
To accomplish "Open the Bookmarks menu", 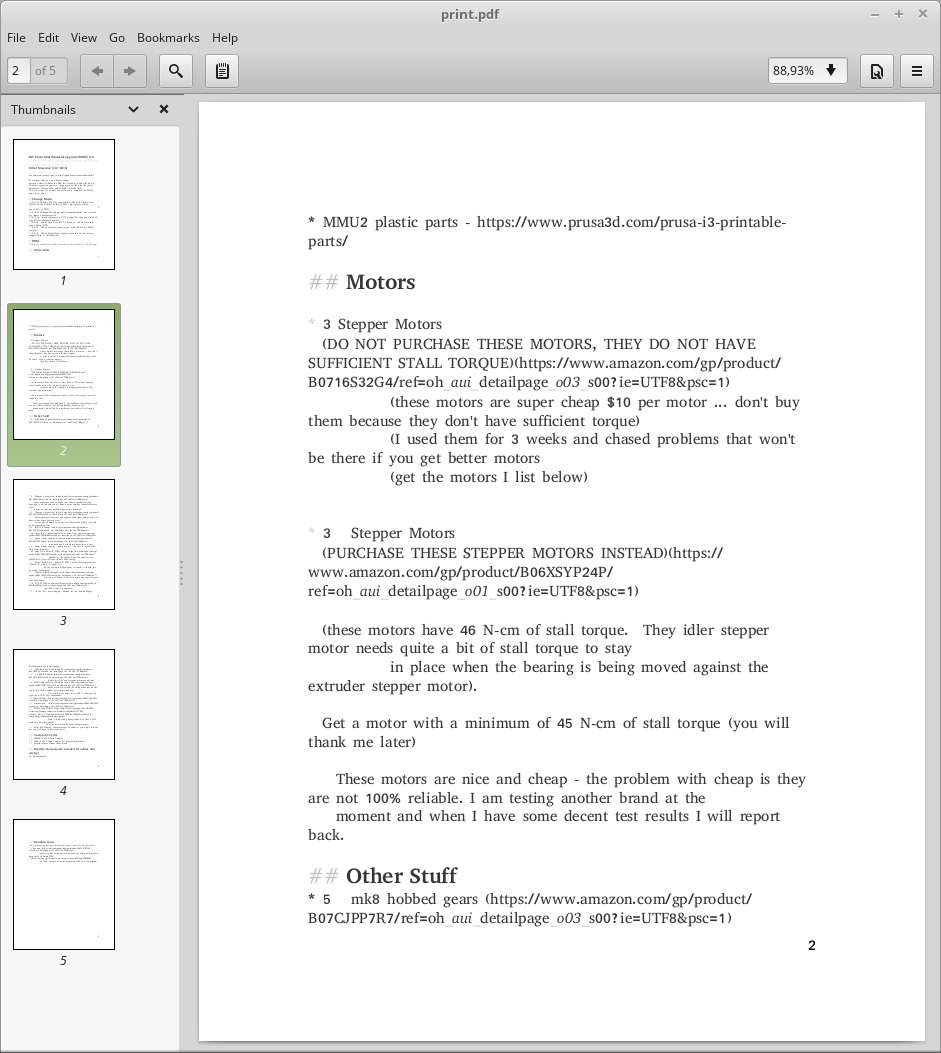I will point(168,37).
